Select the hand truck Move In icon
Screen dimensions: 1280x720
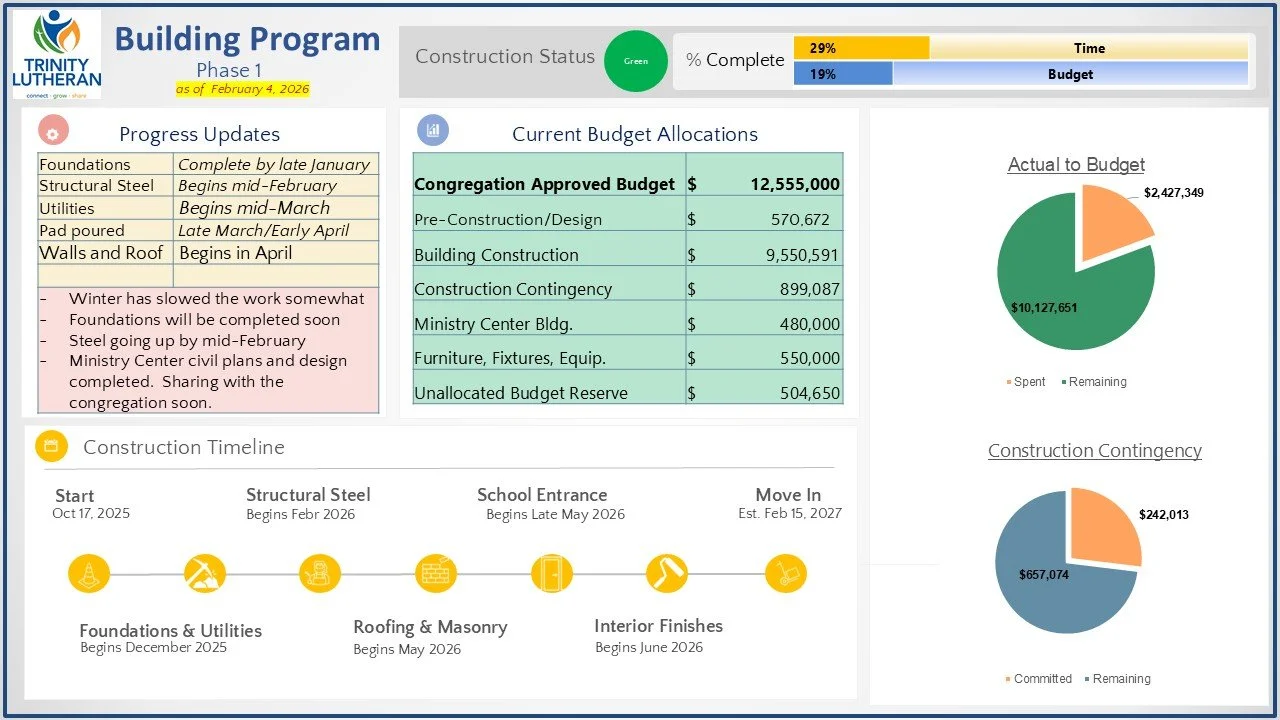pos(786,573)
